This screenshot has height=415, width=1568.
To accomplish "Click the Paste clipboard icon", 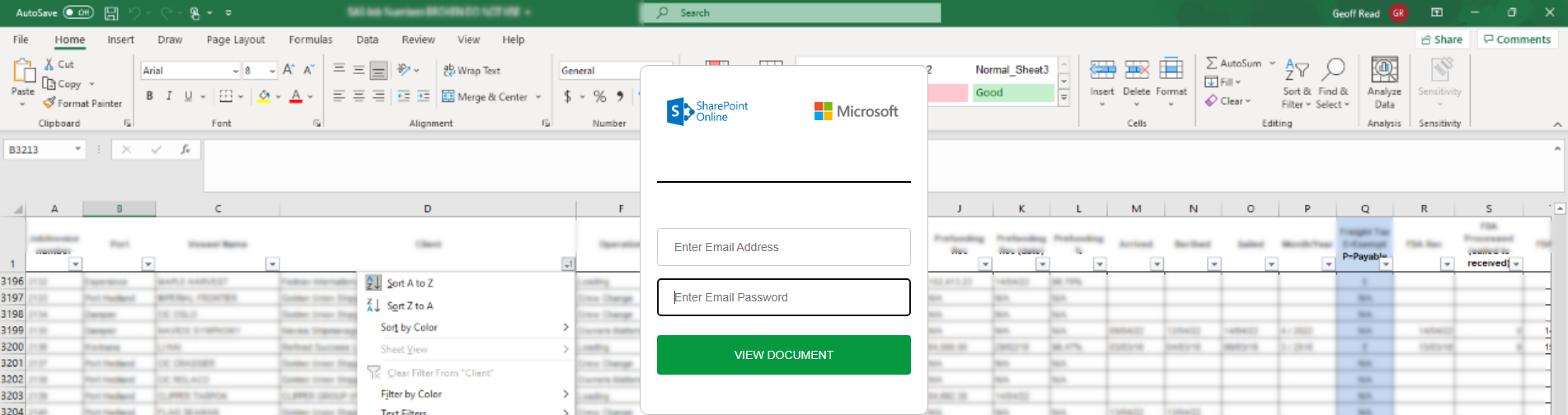I will [23, 71].
